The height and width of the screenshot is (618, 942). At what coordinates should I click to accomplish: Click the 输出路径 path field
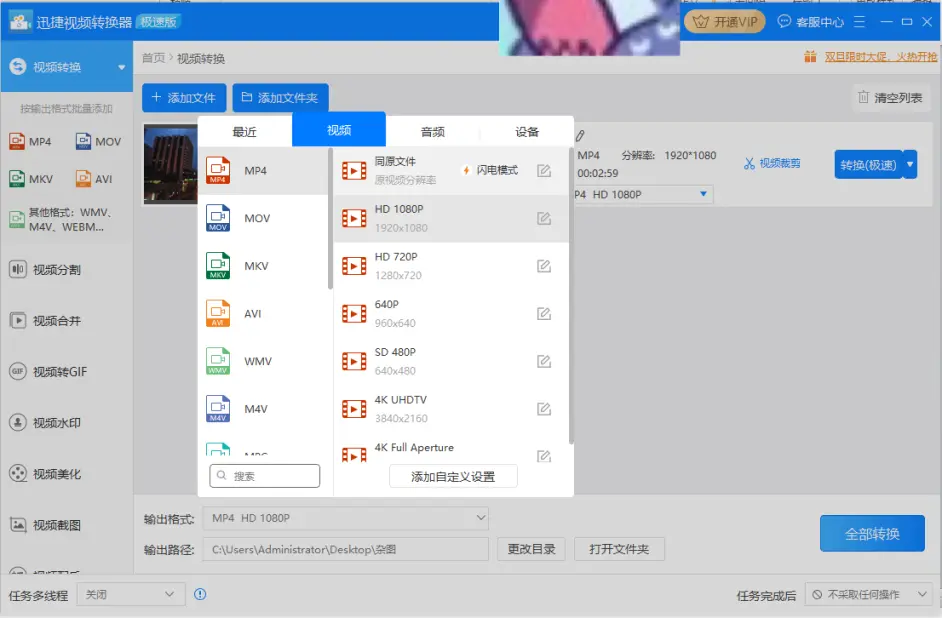tap(345, 549)
